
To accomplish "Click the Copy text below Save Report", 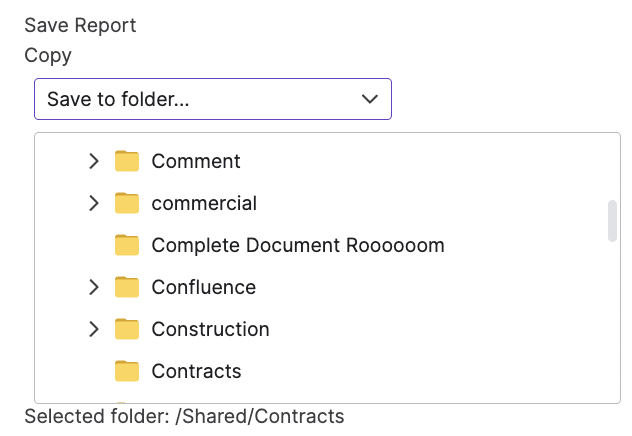I will tap(48, 55).
